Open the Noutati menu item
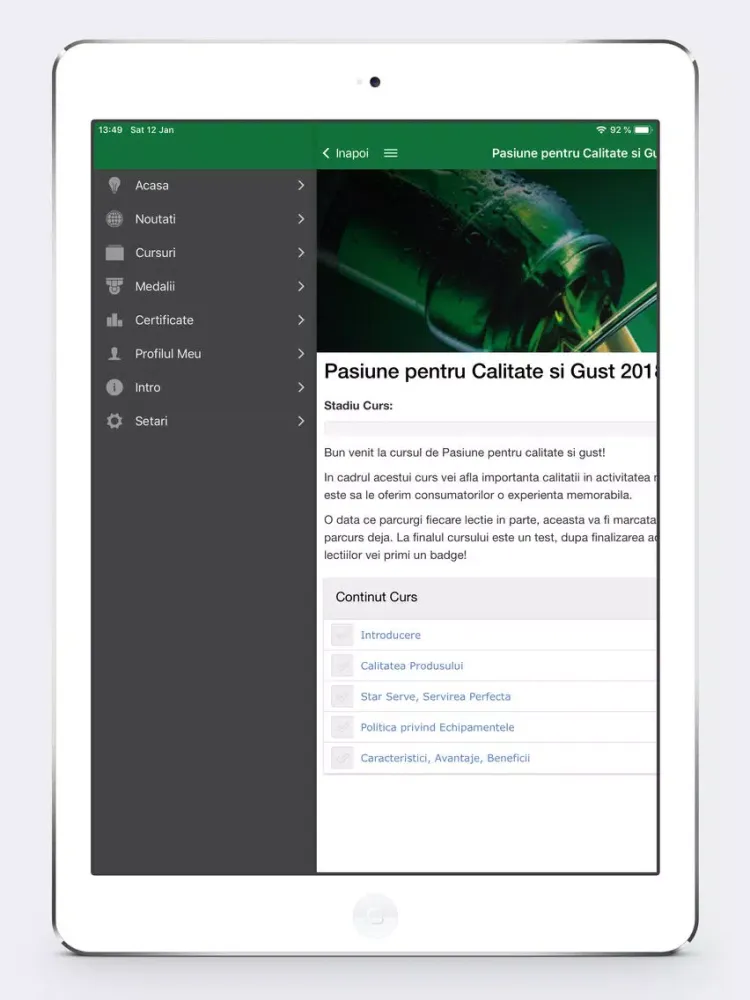 (x=204, y=219)
